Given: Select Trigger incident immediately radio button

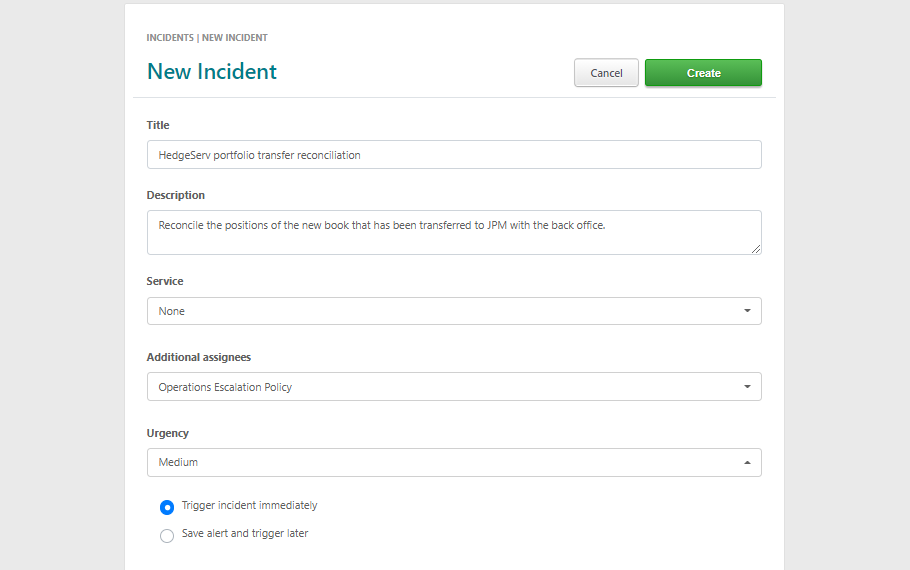Looking at the screenshot, I should point(167,507).
